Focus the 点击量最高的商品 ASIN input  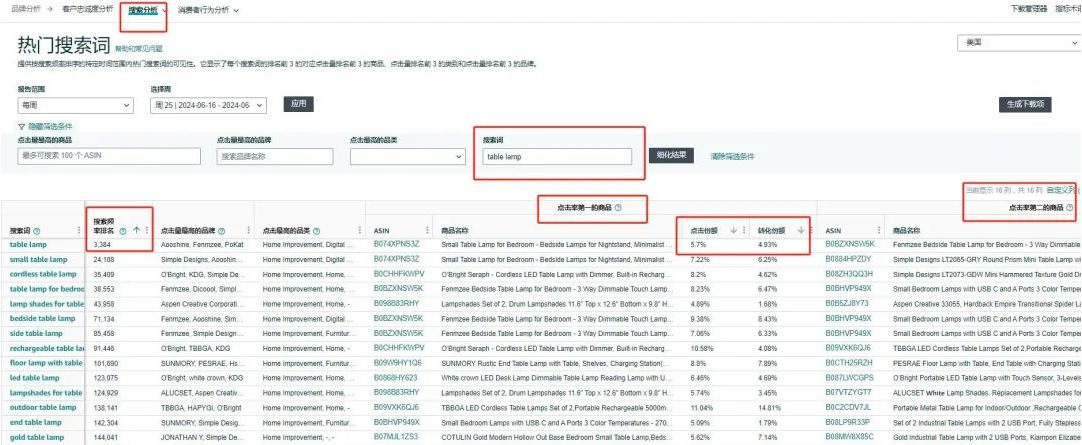pyautogui.click(x=109, y=157)
